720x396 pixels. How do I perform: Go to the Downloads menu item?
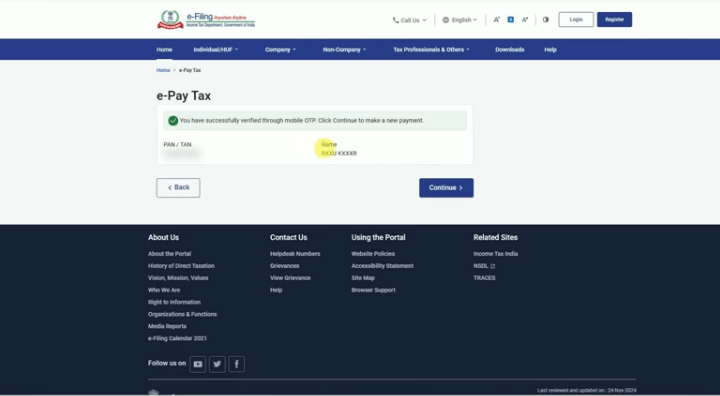coord(510,50)
